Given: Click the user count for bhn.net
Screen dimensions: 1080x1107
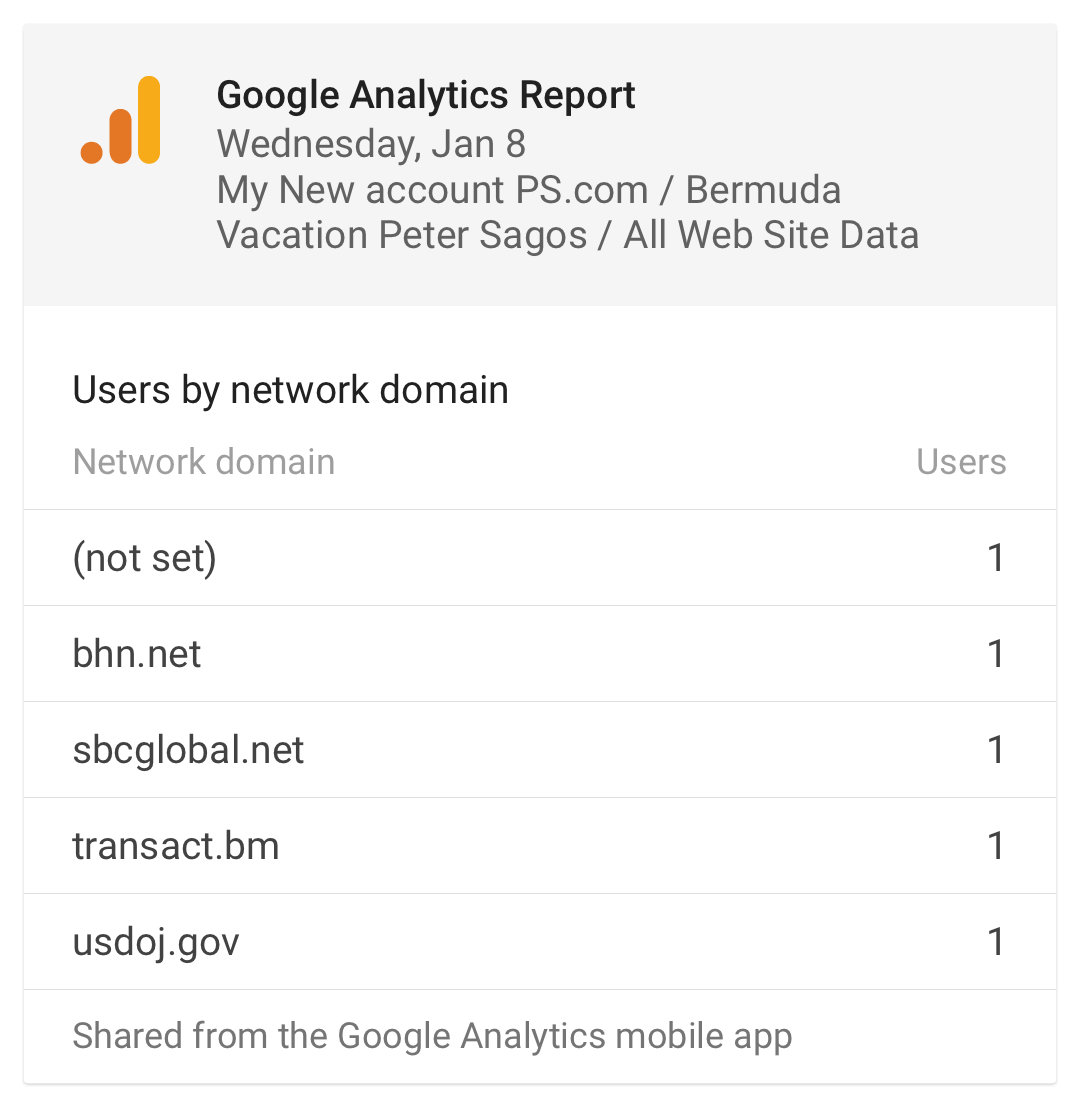Looking at the screenshot, I should click(995, 654).
